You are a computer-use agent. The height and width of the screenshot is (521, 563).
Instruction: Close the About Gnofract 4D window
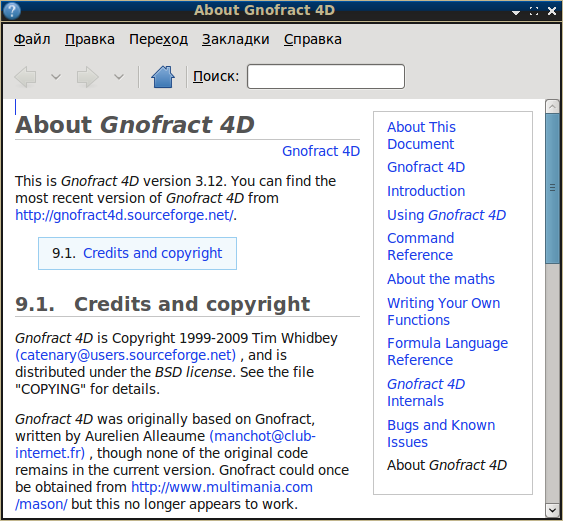552,11
